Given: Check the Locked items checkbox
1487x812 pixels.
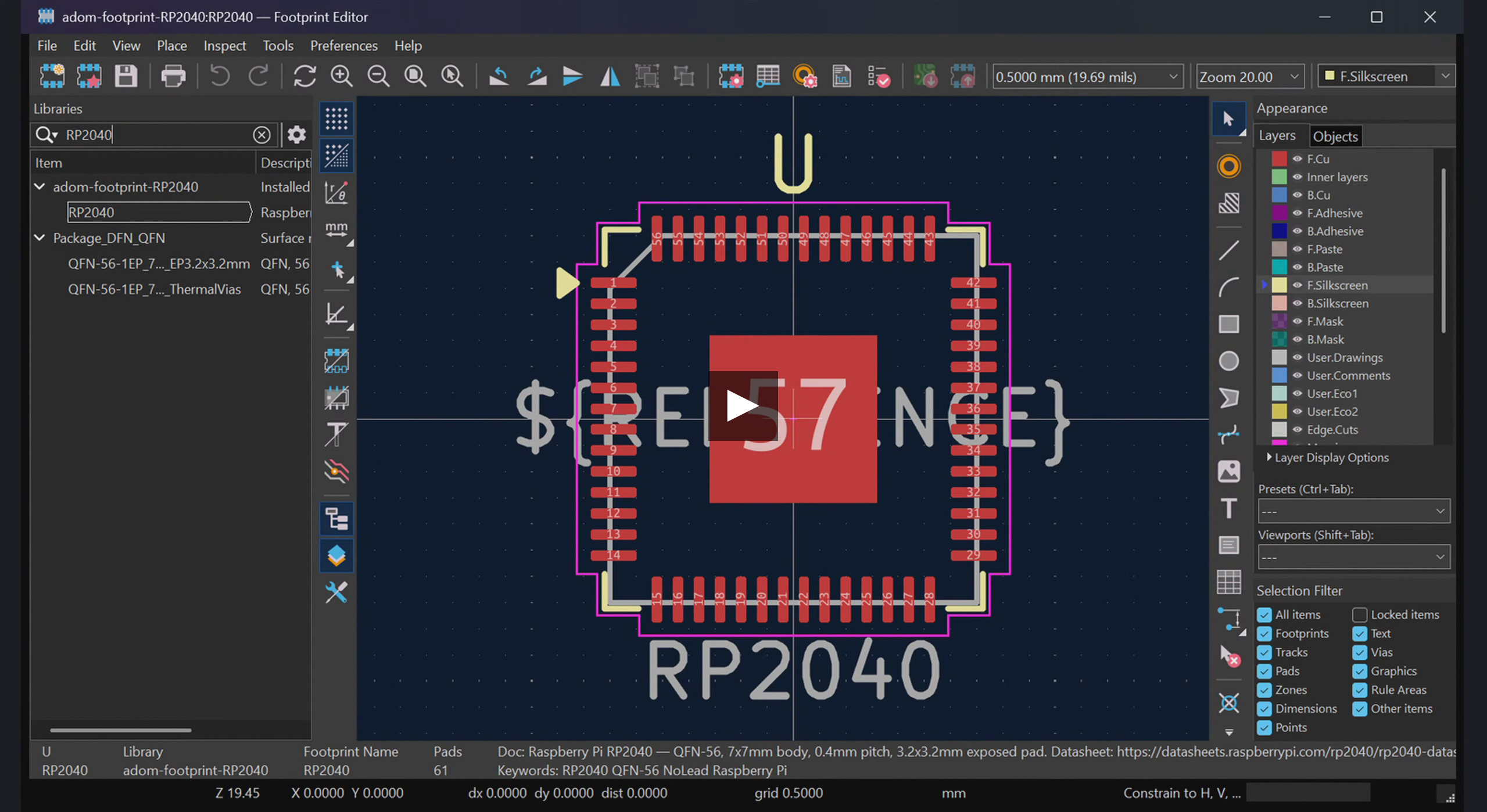Looking at the screenshot, I should [x=1360, y=615].
